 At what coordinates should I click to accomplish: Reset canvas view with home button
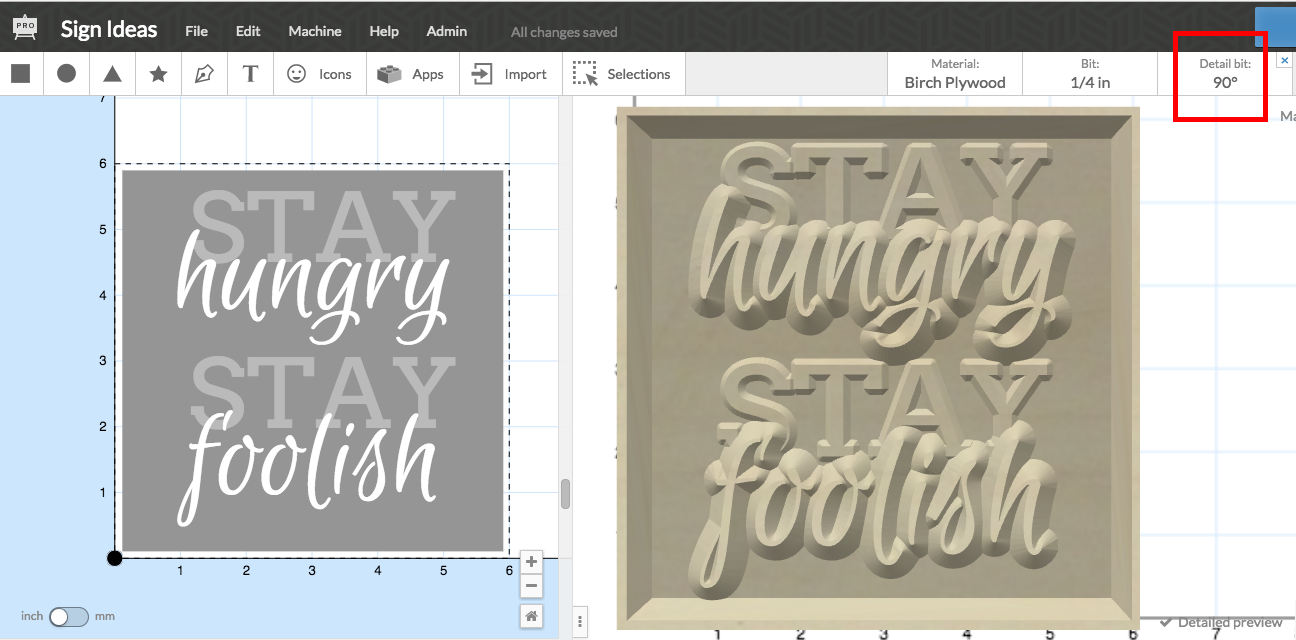click(532, 616)
